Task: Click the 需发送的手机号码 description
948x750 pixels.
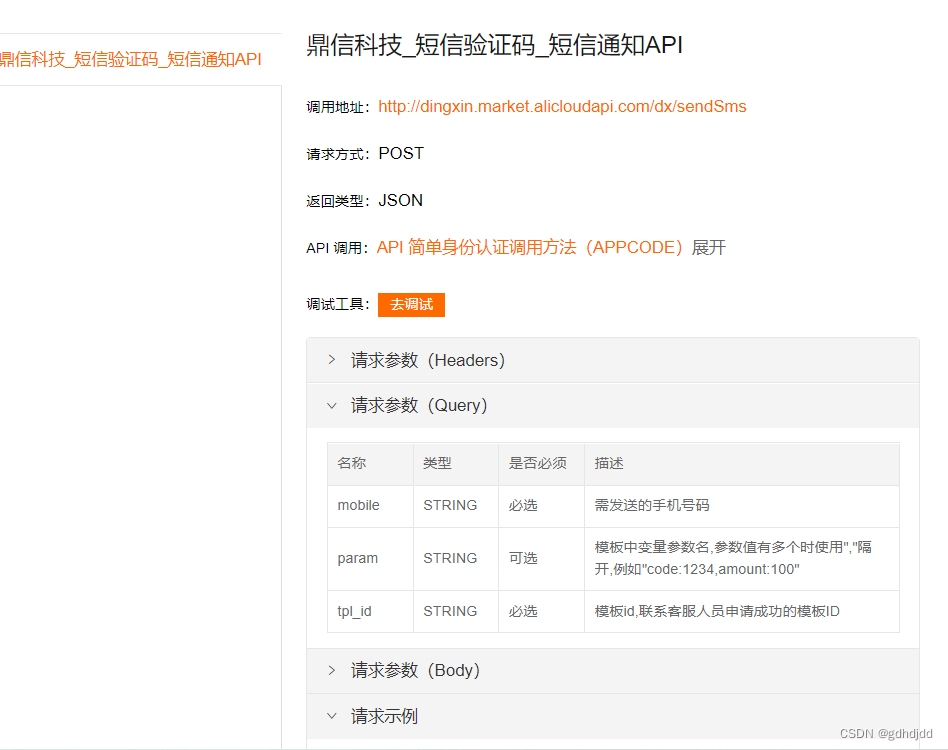Action: [652, 505]
